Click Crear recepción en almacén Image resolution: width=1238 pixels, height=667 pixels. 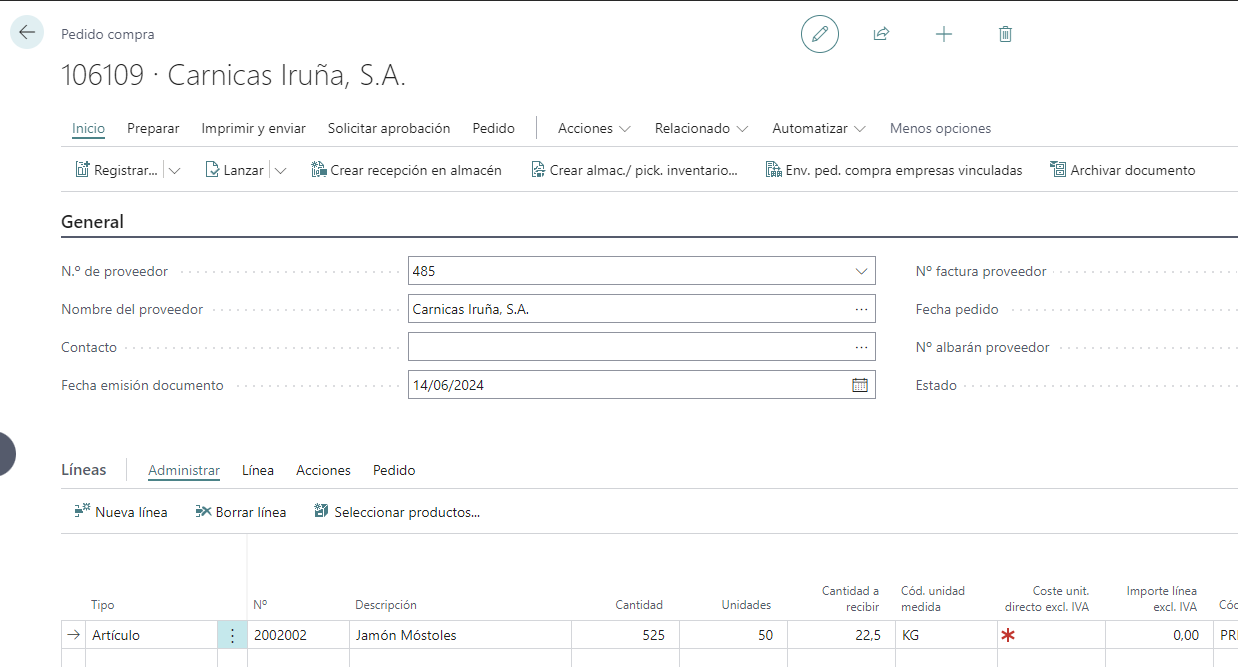(x=406, y=170)
